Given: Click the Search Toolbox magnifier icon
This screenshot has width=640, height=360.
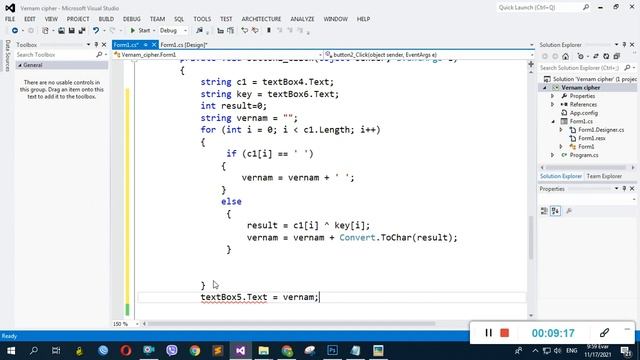Looking at the screenshot, I should [x=99, y=55].
